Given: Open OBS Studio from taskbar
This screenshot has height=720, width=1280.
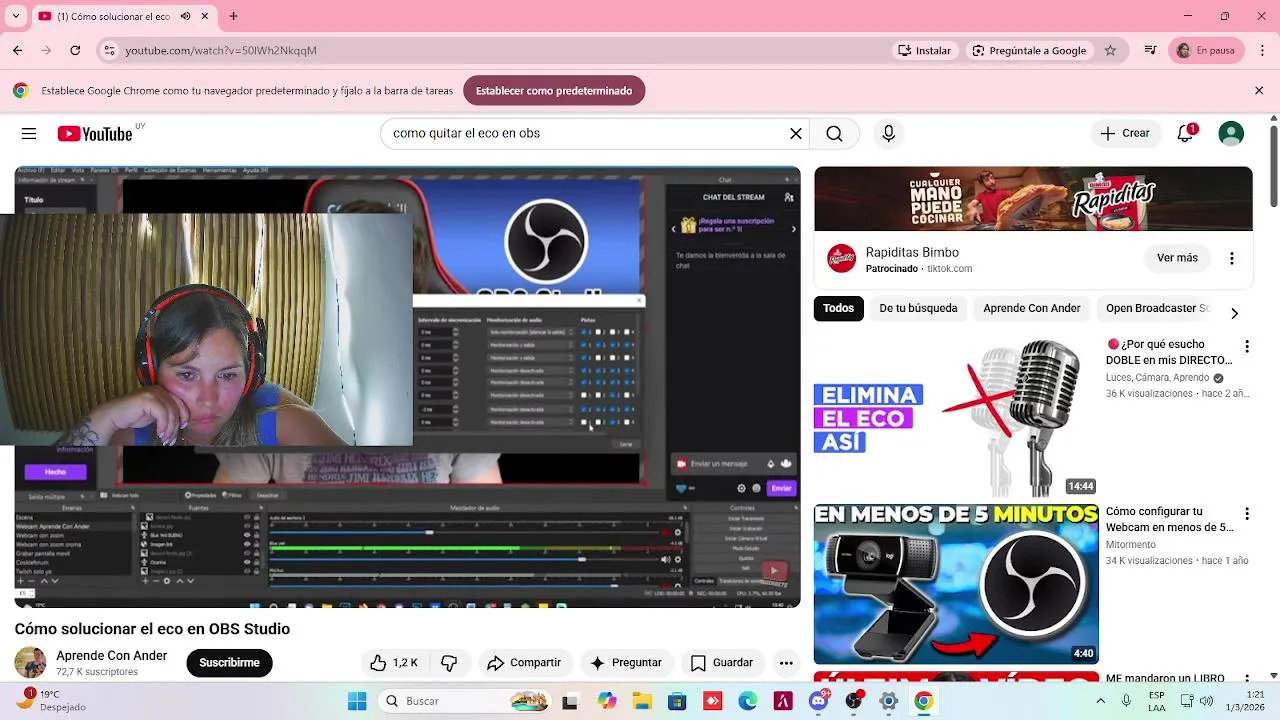Looking at the screenshot, I should click(854, 701).
